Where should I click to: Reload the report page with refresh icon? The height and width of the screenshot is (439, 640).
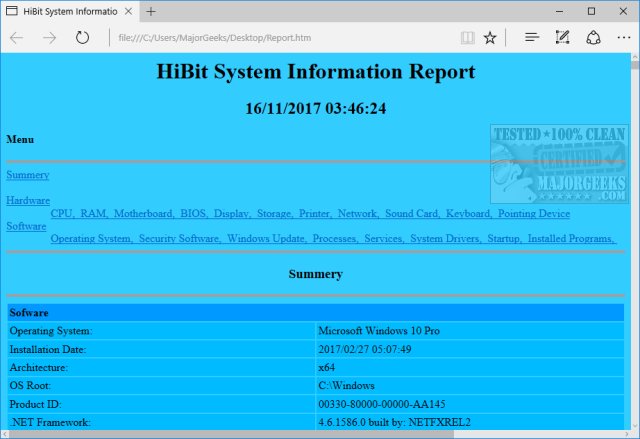(82, 38)
